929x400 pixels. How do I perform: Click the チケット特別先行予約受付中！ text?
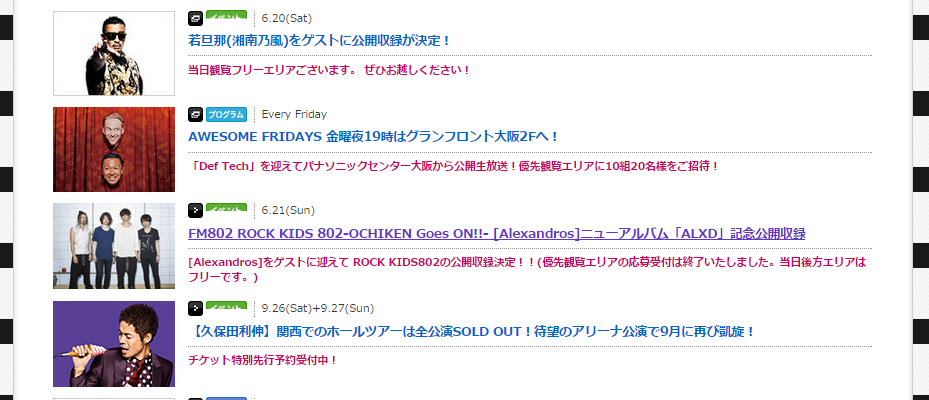click(262, 360)
